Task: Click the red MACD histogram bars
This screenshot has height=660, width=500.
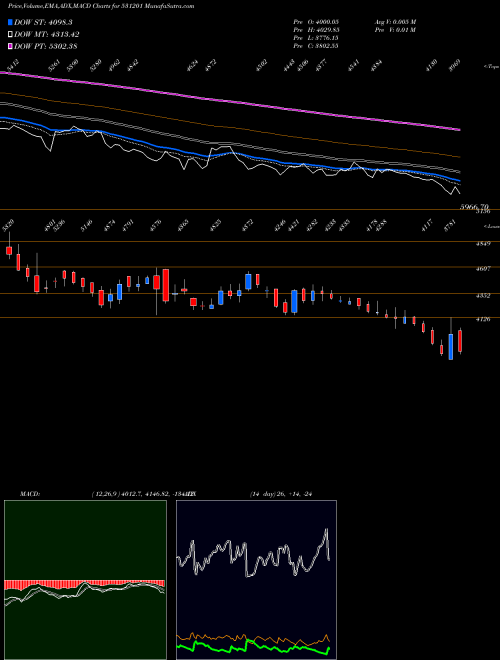Action: (84, 585)
